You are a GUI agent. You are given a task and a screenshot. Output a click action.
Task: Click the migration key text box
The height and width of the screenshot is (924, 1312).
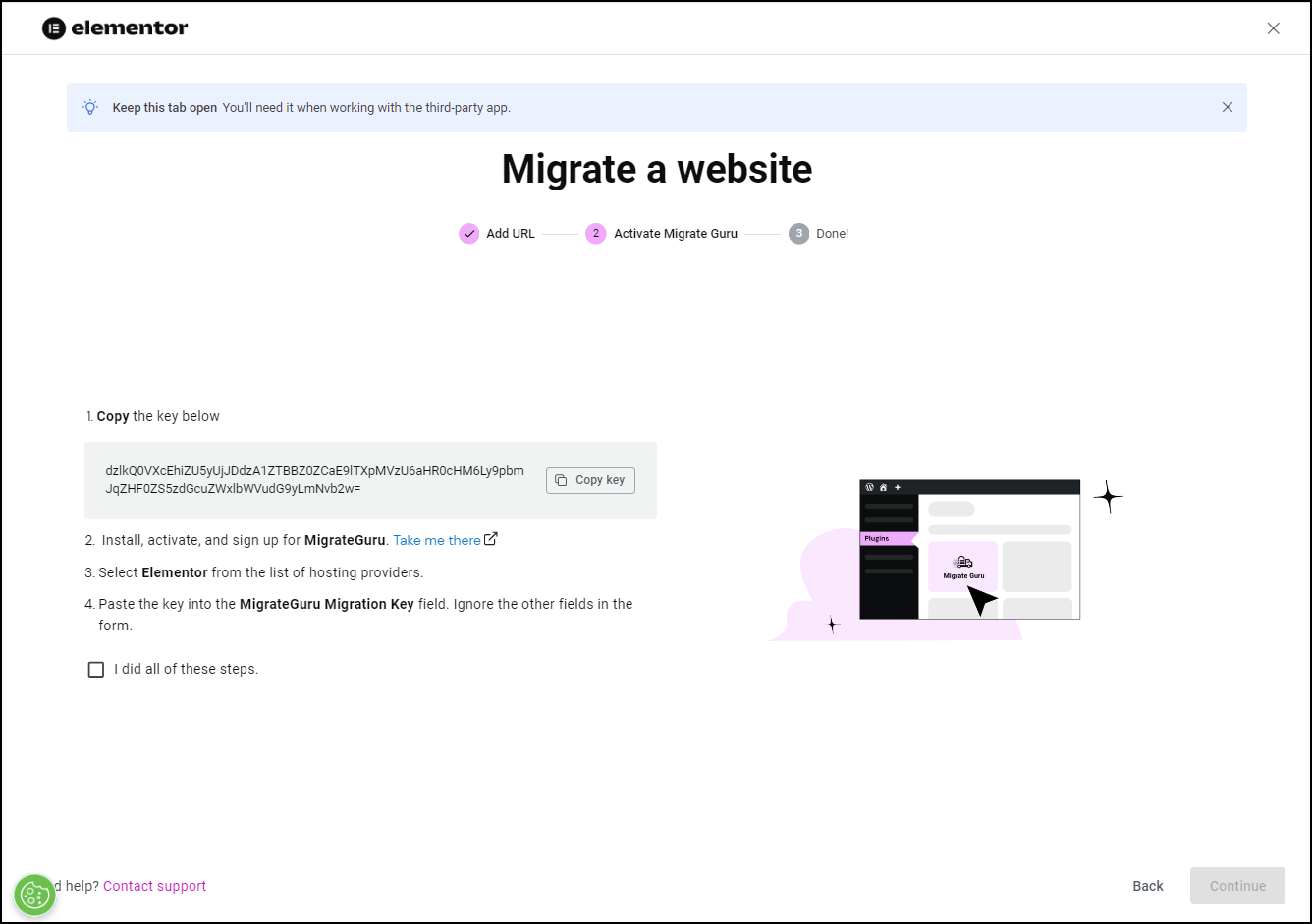pos(314,480)
